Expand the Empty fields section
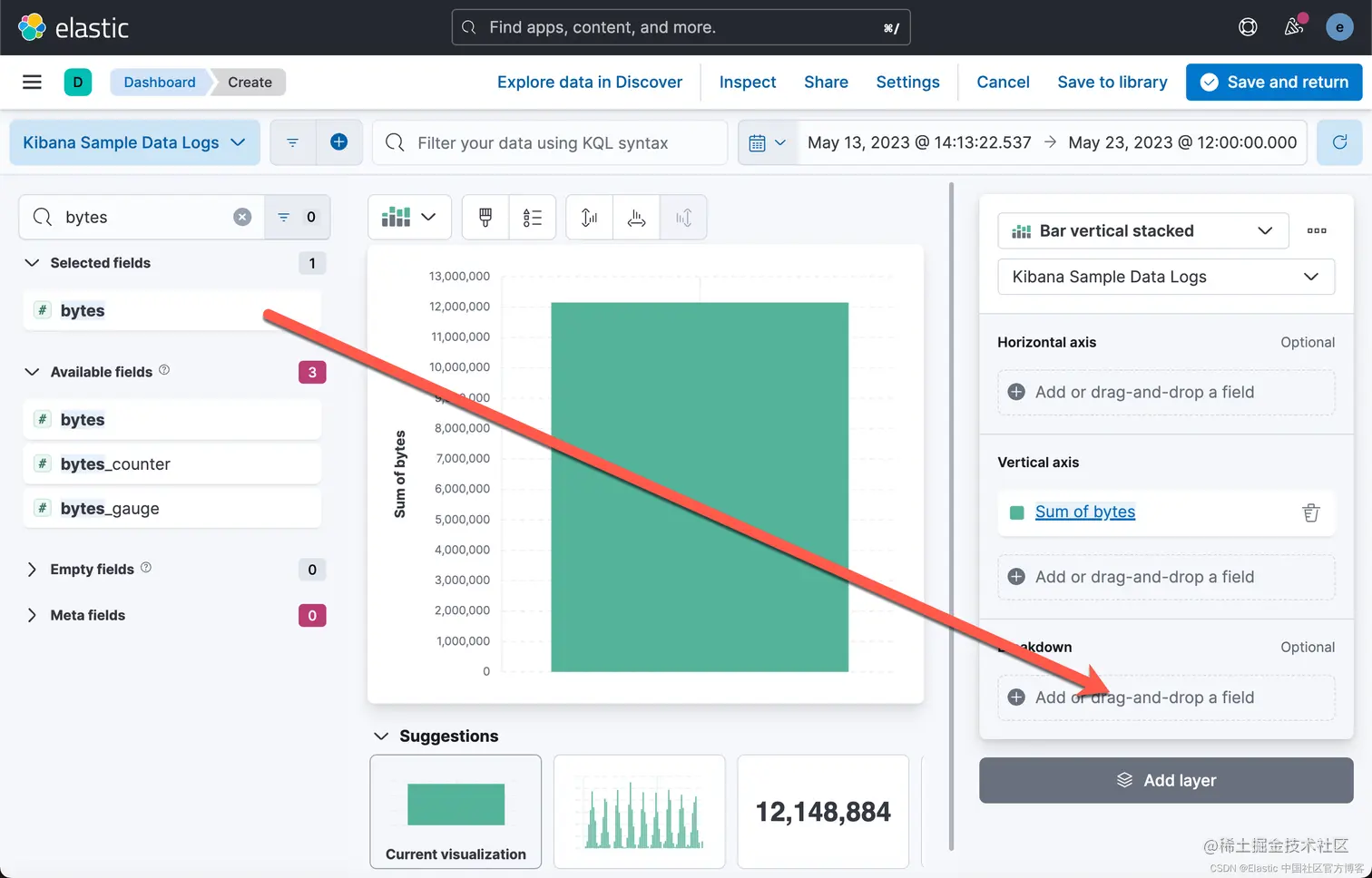Screen dimensions: 1372x878 coord(32,570)
